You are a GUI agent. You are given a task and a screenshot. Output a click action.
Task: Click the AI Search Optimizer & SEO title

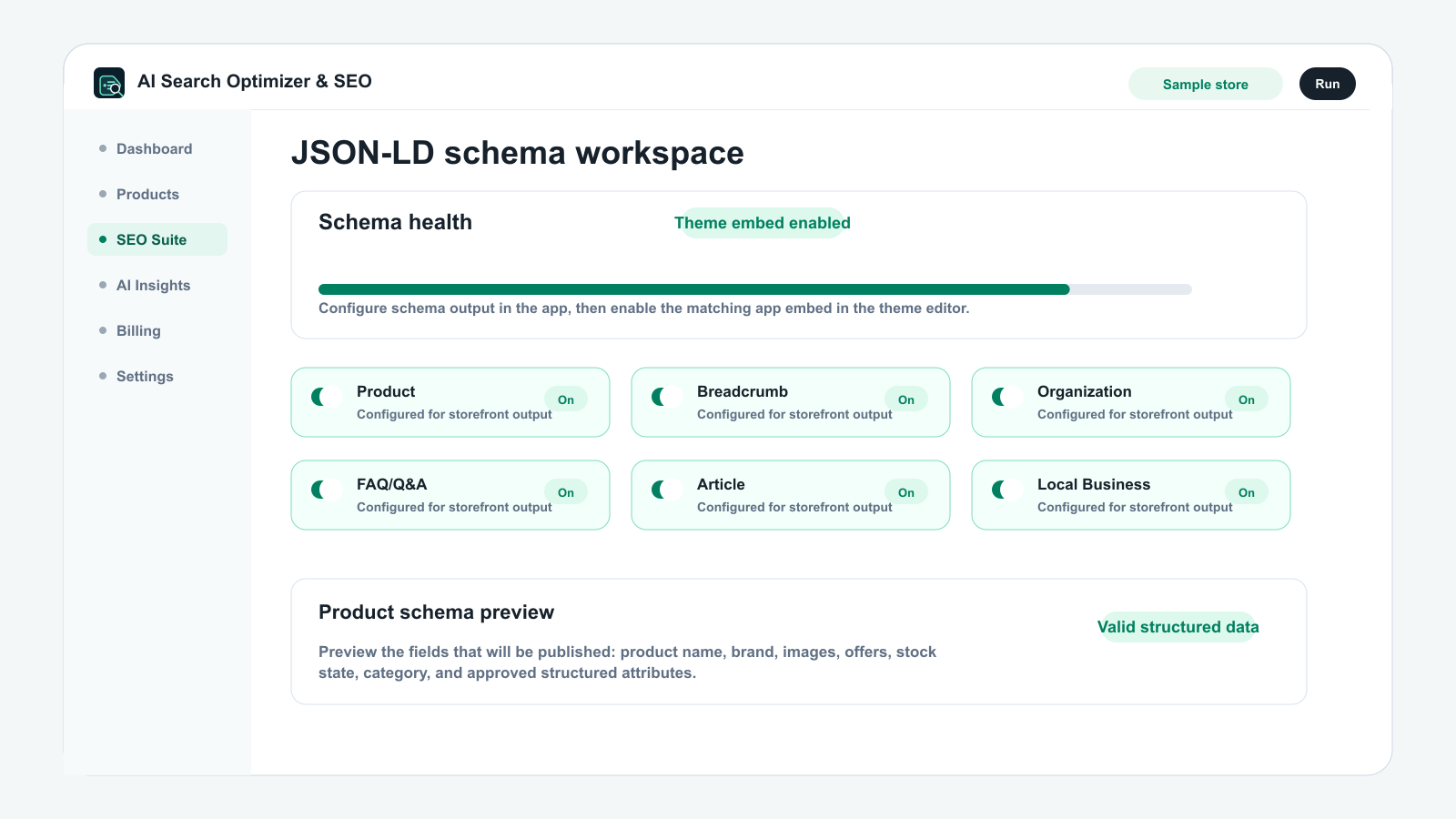[255, 81]
